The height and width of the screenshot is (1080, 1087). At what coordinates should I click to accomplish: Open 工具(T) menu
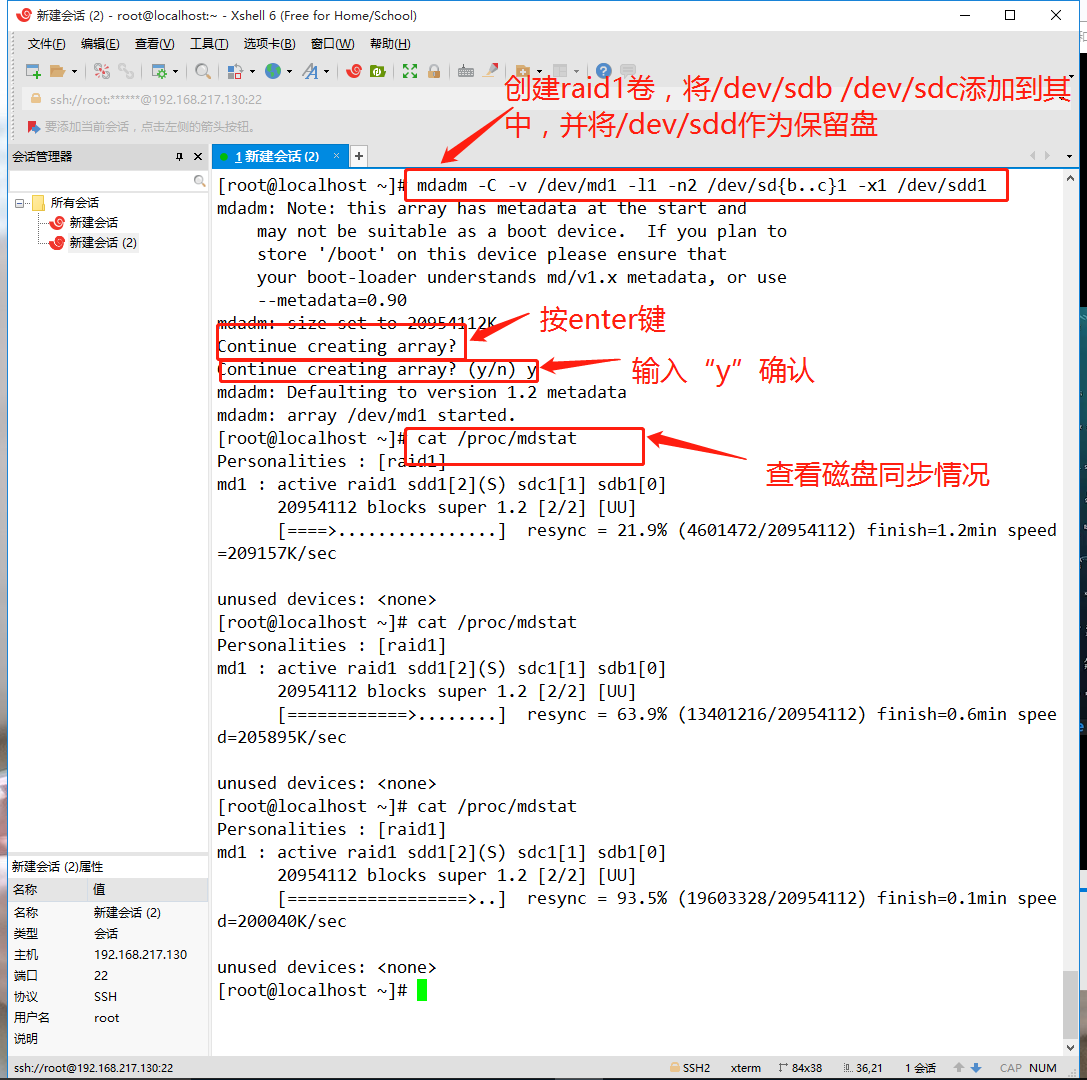click(209, 44)
